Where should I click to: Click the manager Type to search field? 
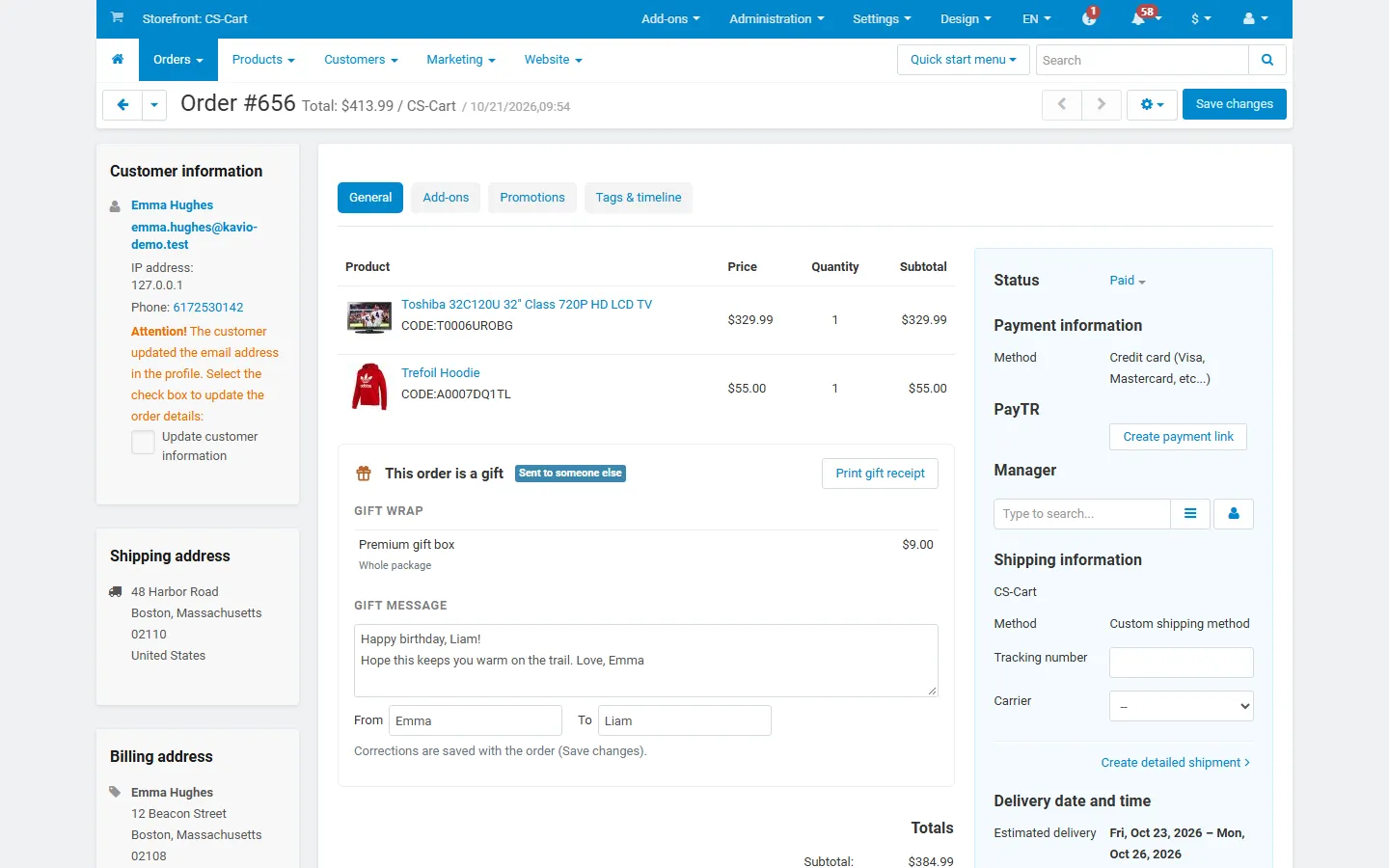[1082, 514]
